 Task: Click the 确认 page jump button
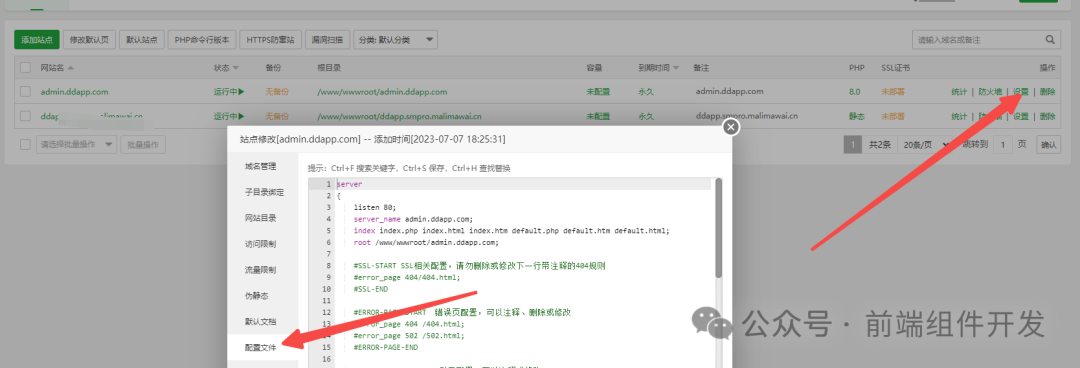[1048, 145]
